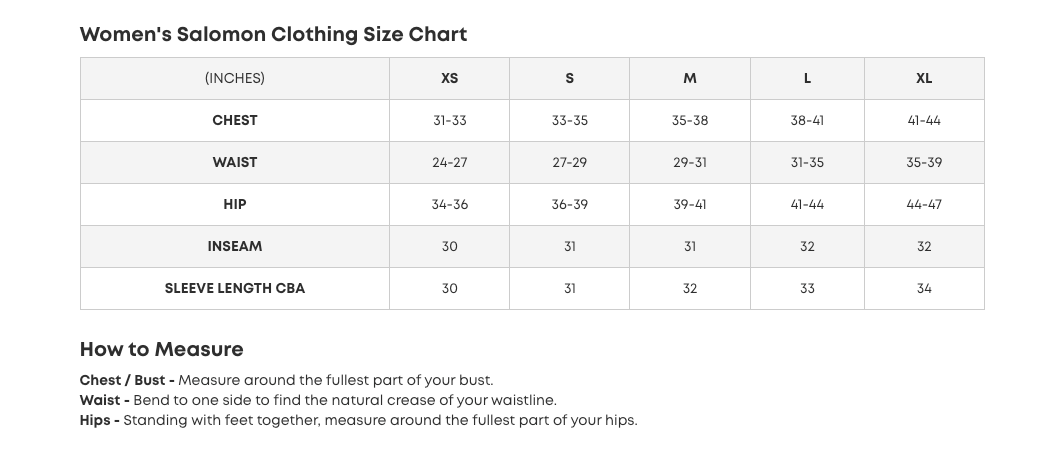Click the SLEEVE LENGTH CBA row label

(235, 288)
